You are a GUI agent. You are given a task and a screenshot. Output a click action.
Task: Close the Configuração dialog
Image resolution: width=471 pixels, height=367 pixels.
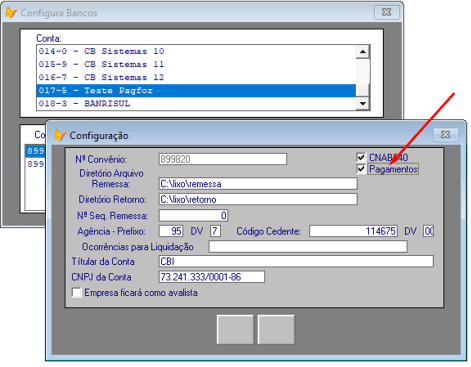[x=446, y=134]
